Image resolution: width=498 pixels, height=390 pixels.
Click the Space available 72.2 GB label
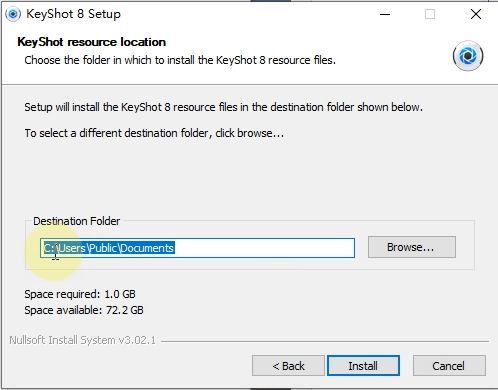tap(84, 310)
